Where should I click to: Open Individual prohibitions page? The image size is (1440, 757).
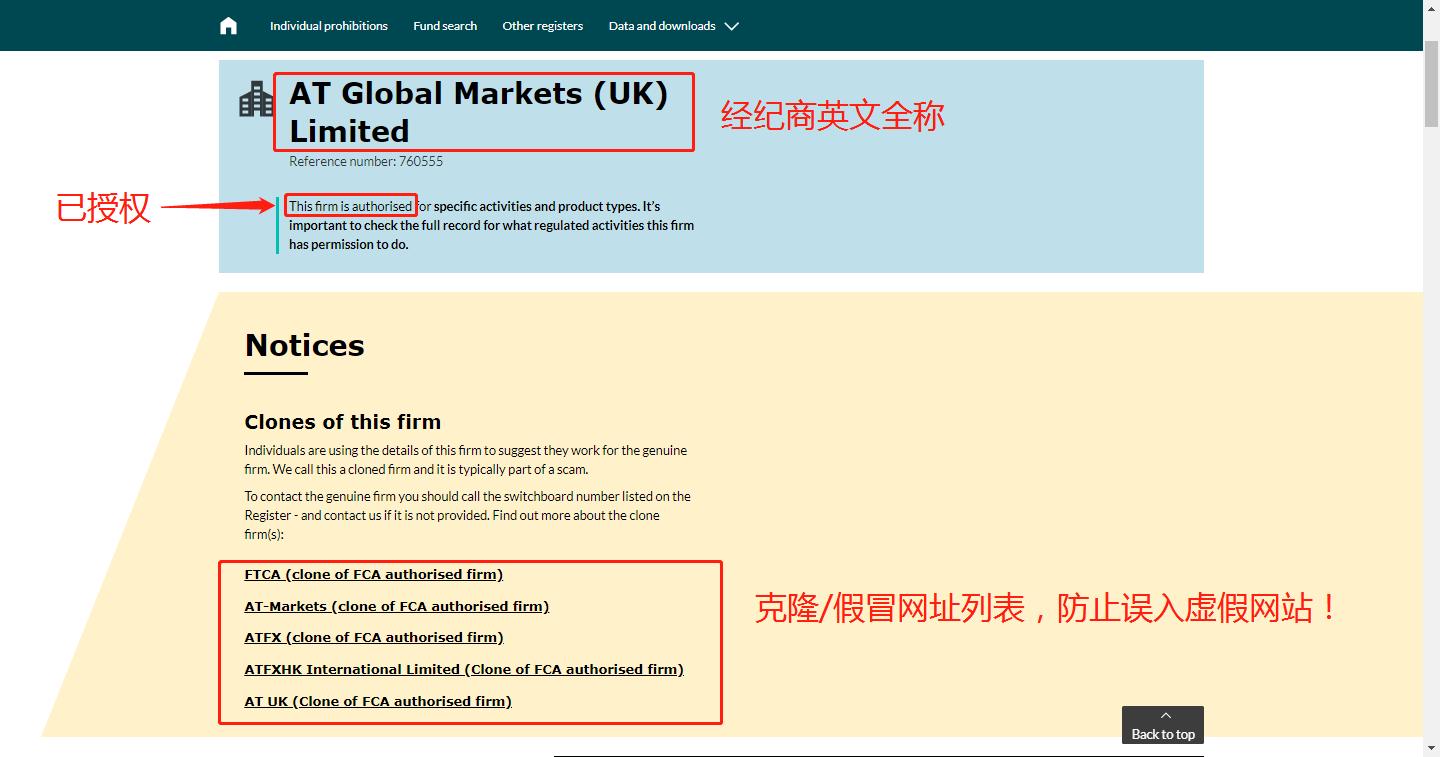click(x=329, y=26)
